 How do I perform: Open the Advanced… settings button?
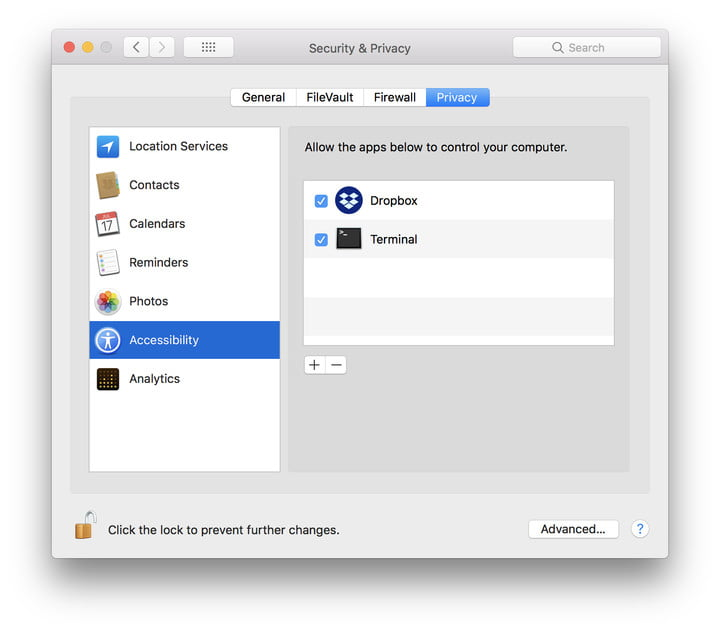point(573,529)
